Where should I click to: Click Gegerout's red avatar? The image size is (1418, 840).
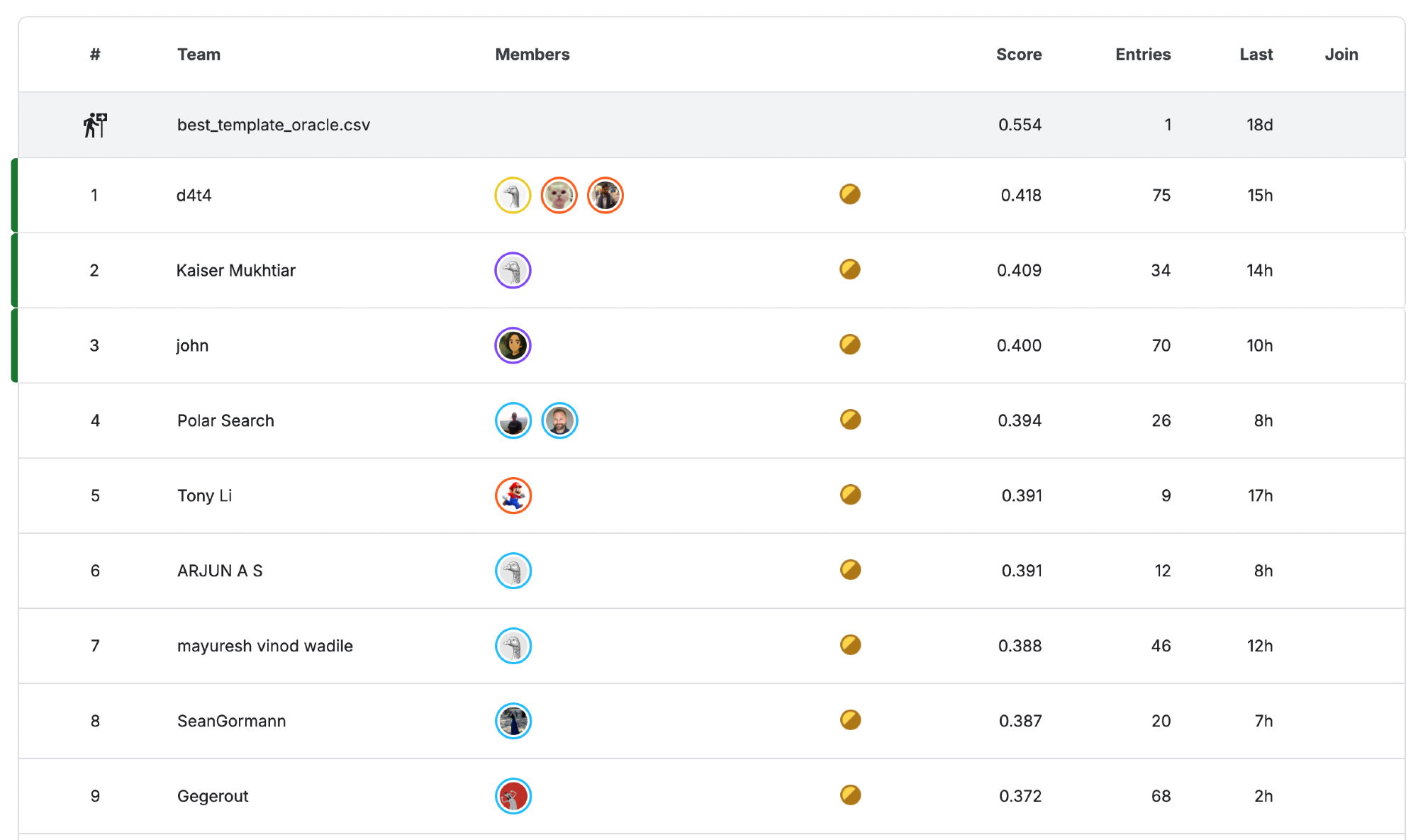pyautogui.click(x=513, y=796)
